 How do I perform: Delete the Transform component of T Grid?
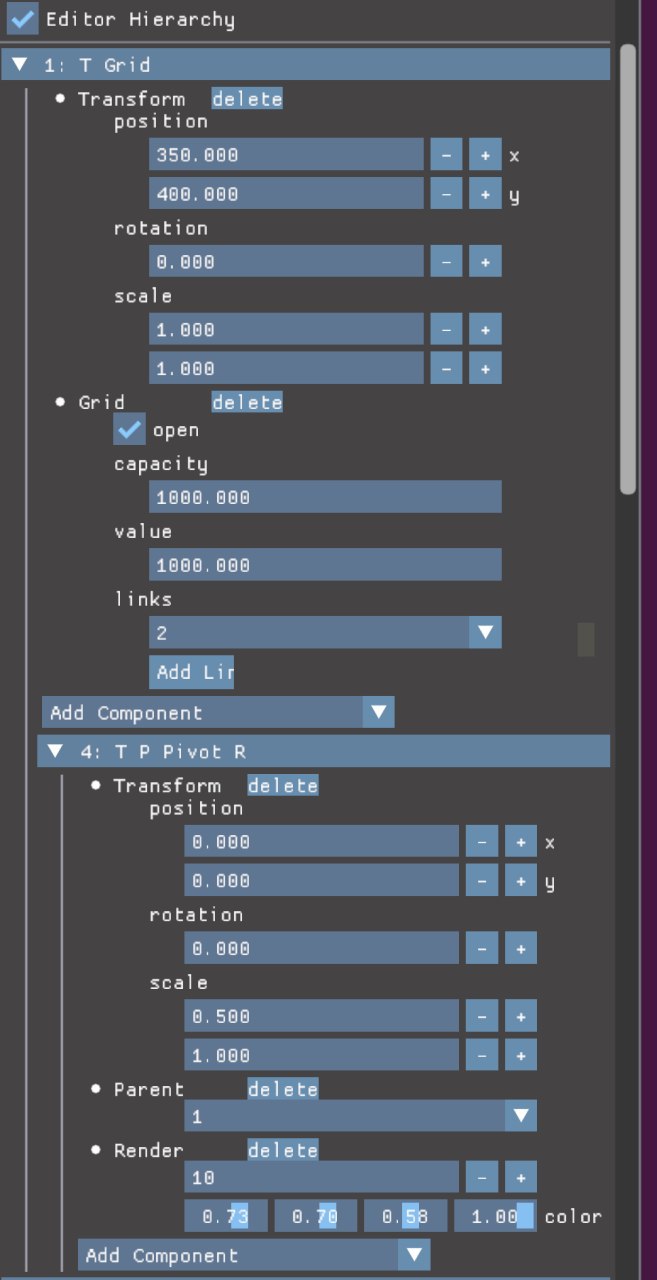coord(247,99)
